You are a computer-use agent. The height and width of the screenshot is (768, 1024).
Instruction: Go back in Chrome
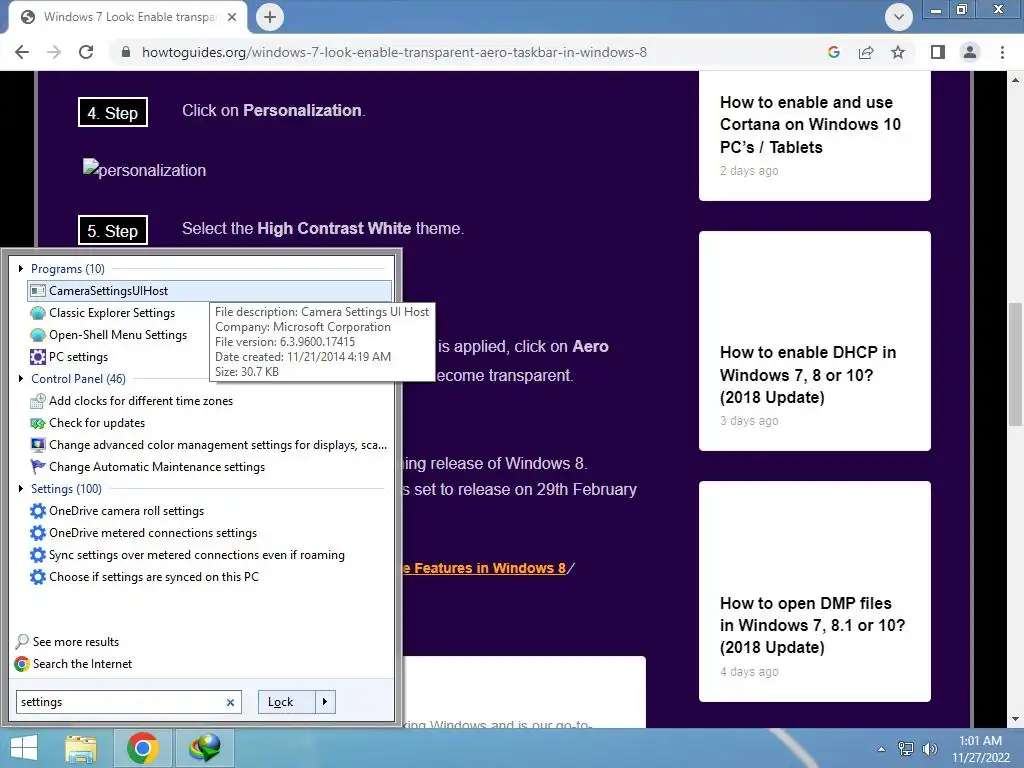22,52
